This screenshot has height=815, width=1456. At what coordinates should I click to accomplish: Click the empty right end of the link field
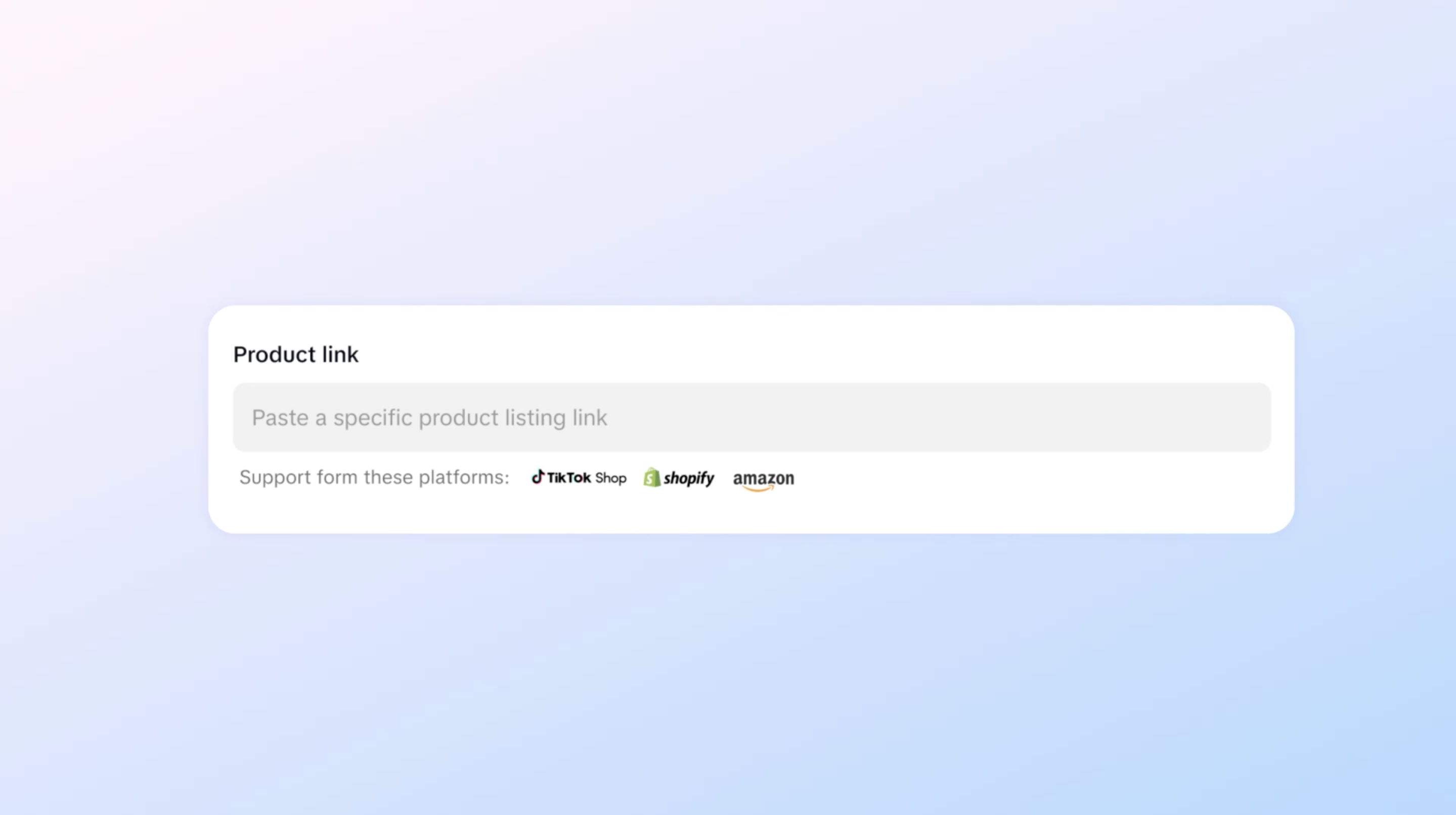[x=1215, y=417]
